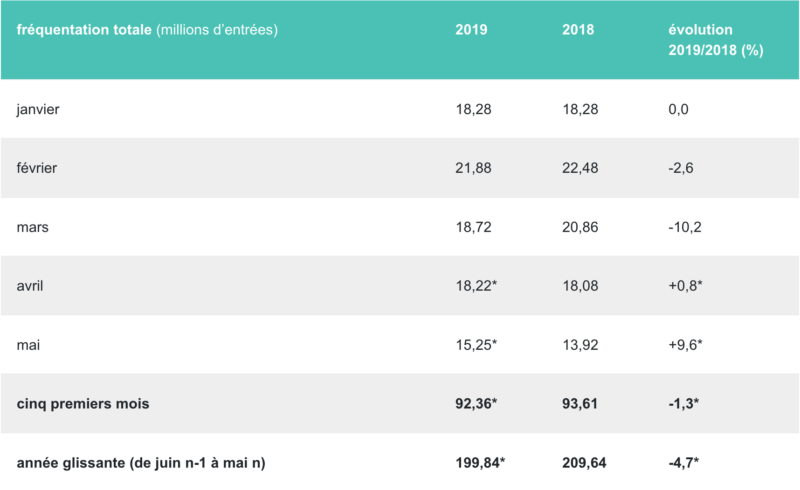Select the 2018 column header
This screenshot has width=800, height=490.
(x=578, y=30)
